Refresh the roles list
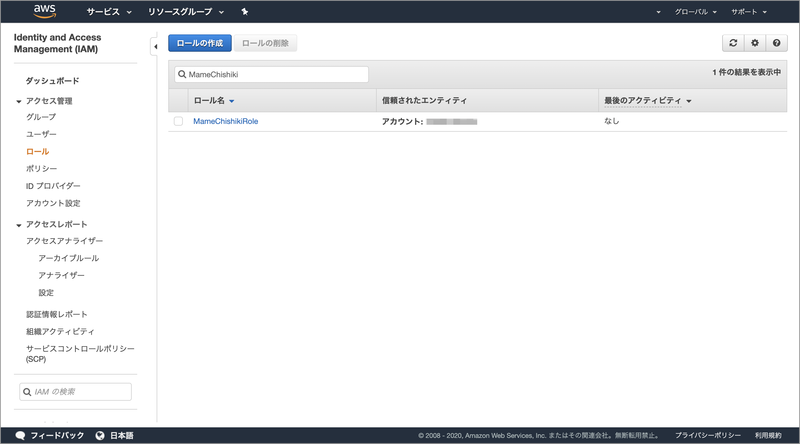 coord(733,43)
